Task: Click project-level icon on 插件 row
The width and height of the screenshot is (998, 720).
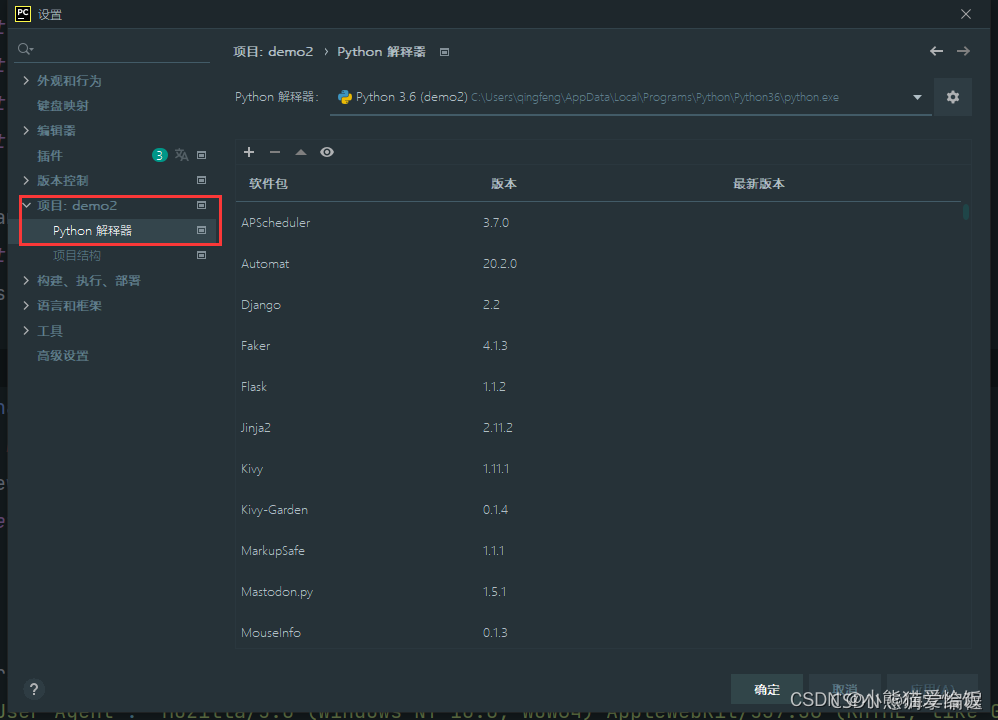Action: pyautogui.click(x=202, y=155)
